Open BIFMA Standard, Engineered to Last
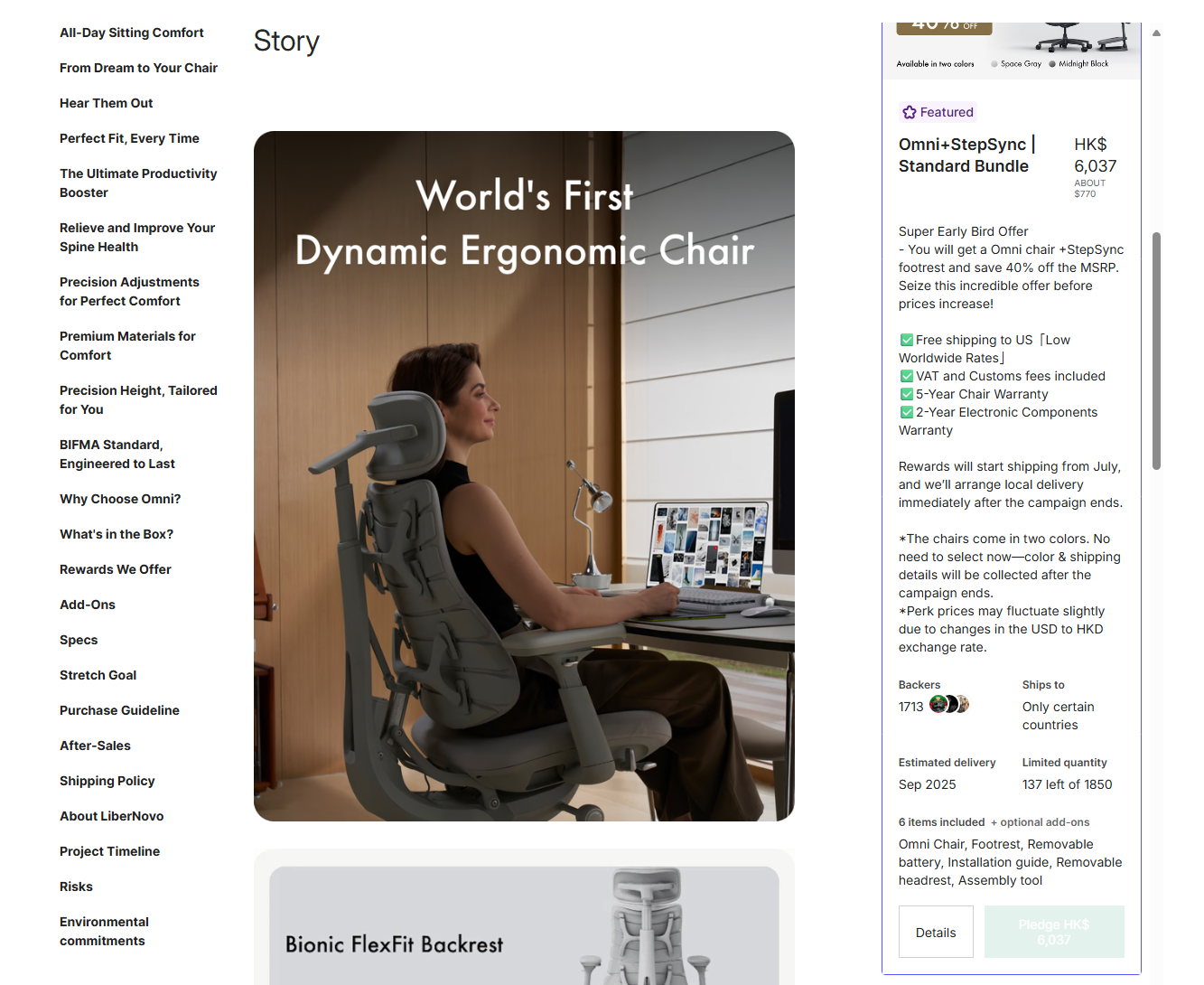Image resolution: width=1204 pixels, height=985 pixels. tap(117, 454)
